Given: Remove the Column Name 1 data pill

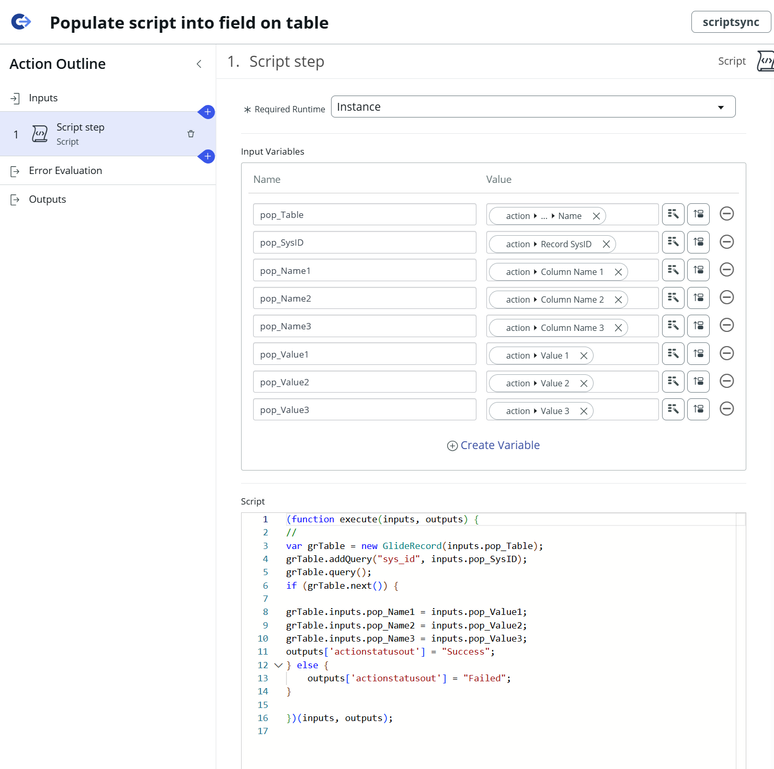Looking at the screenshot, I should coord(618,271).
